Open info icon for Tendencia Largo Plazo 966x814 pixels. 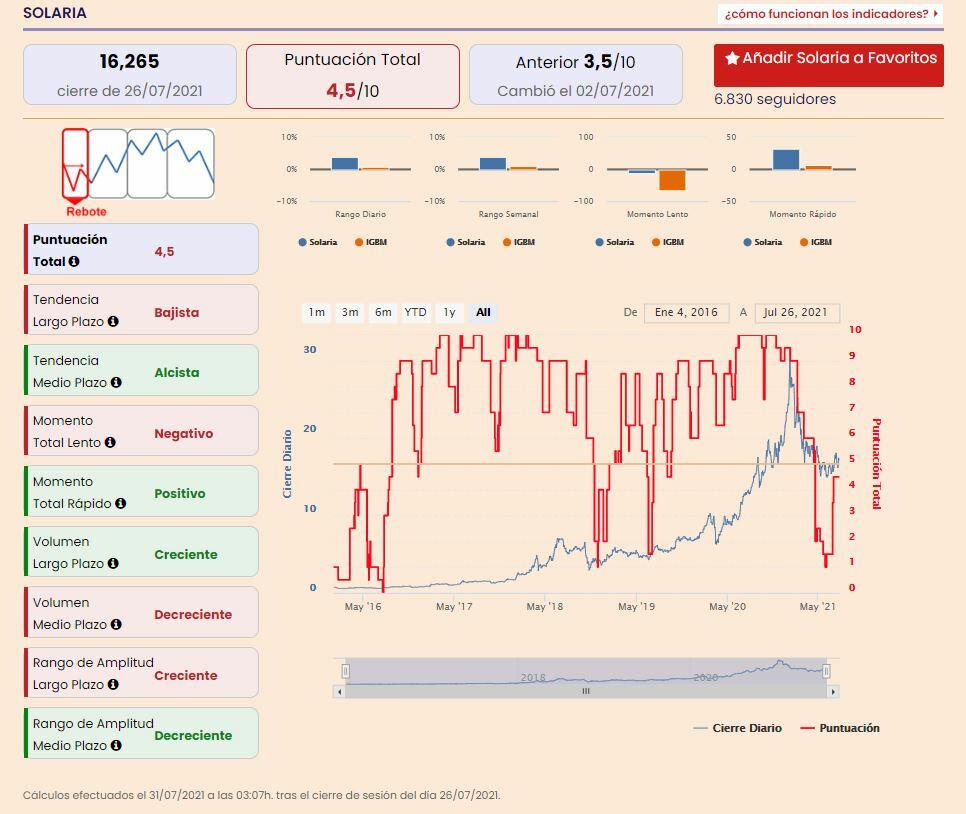[113, 322]
